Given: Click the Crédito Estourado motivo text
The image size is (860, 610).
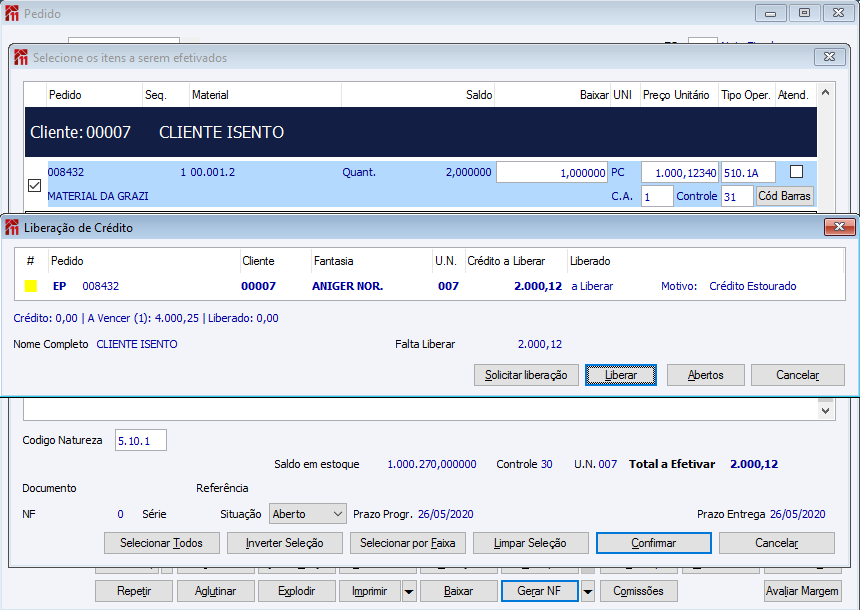Looking at the screenshot, I should pyautogui.click(x=752, y=286).
